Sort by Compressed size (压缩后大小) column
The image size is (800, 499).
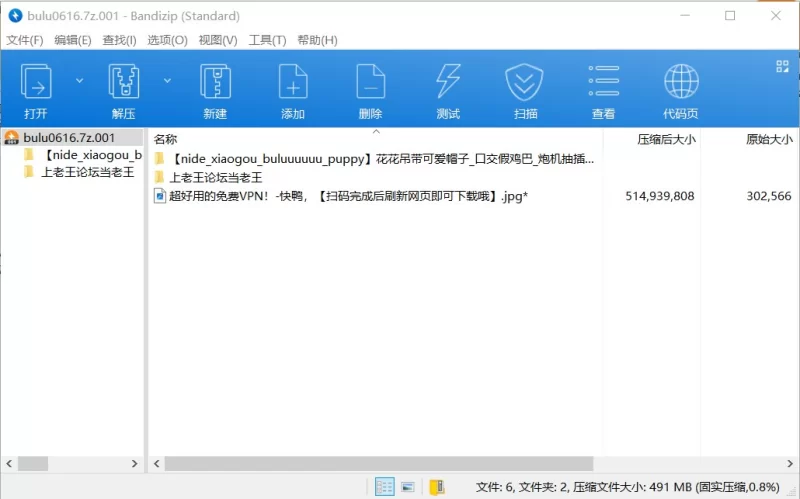coord(666,139)
